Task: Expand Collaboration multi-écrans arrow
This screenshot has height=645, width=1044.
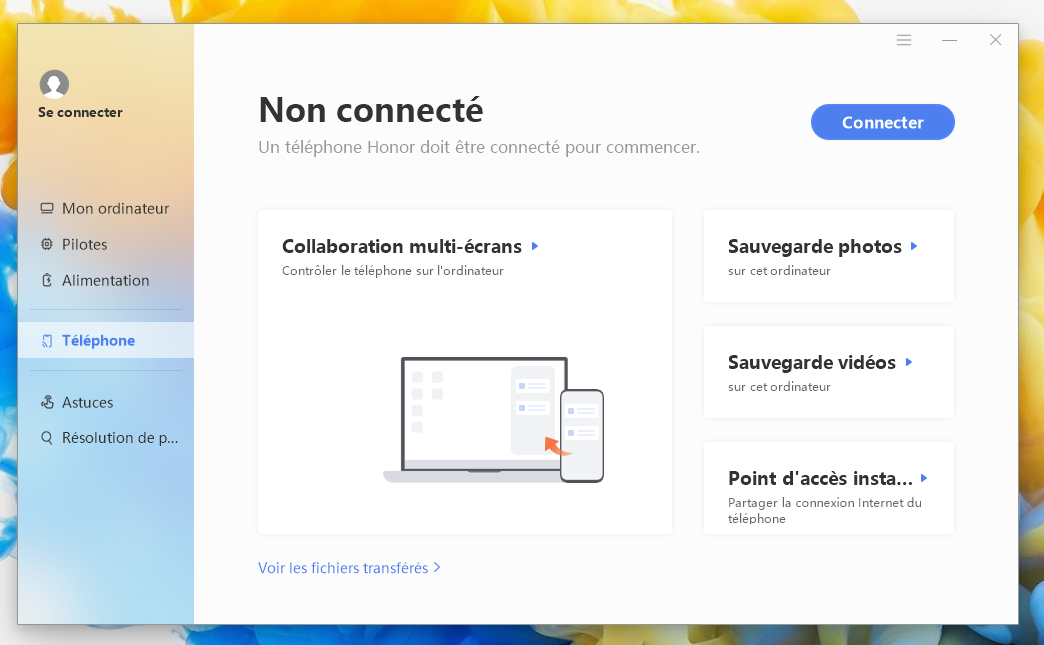Action: click(536, 246)
